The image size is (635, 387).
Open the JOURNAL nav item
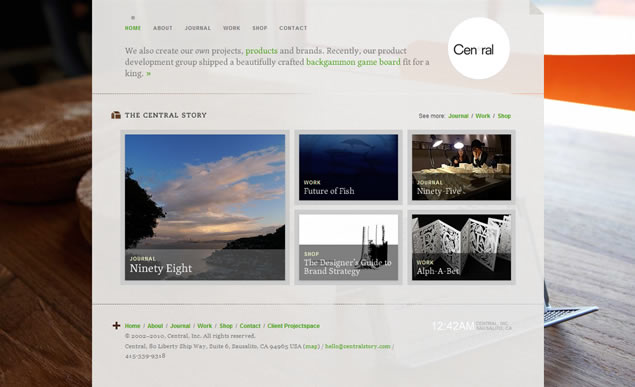pyautogui.click(x=198, y=28)
